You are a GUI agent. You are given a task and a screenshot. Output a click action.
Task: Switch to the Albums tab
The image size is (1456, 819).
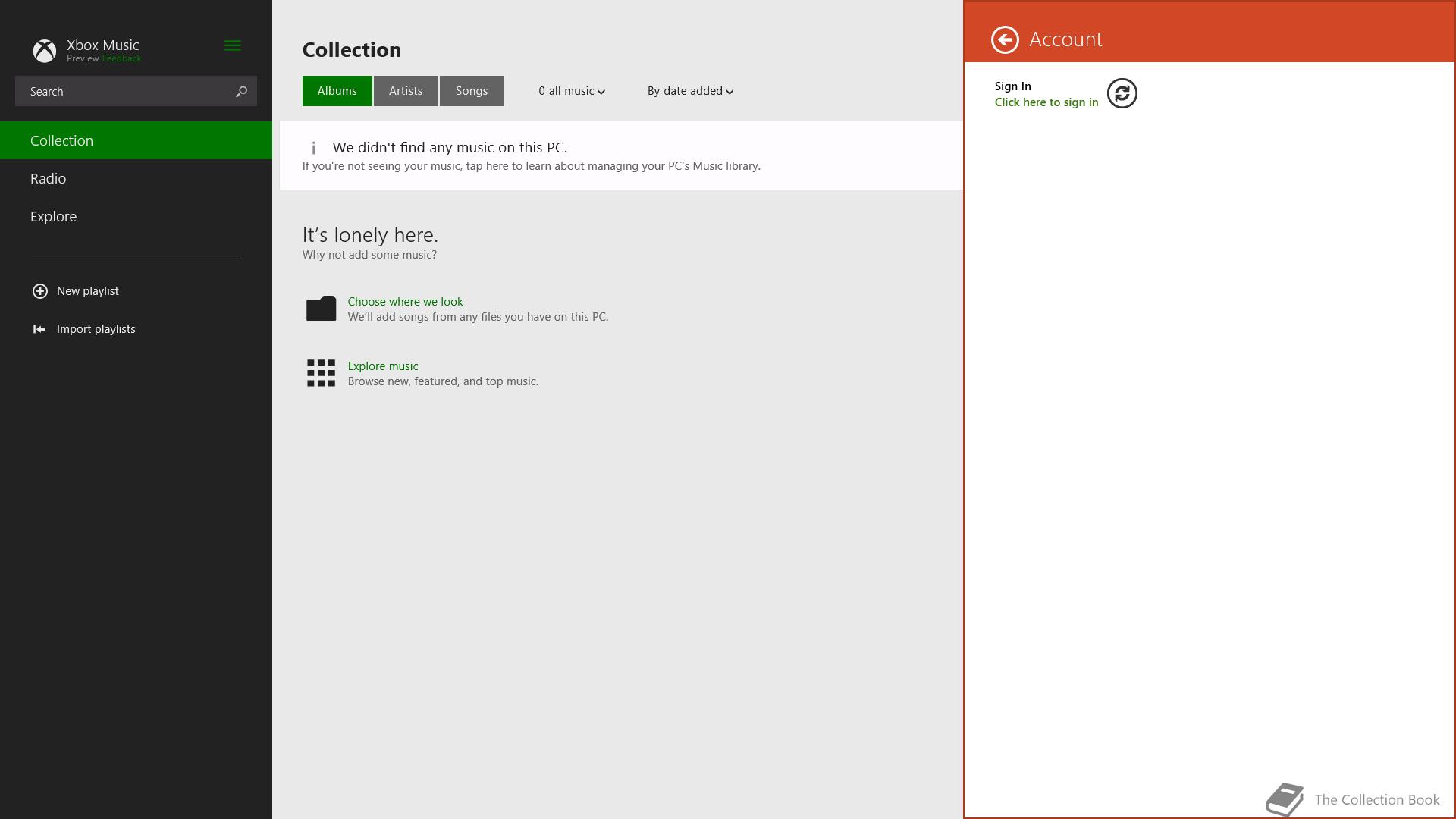click(x=337, y=91)
